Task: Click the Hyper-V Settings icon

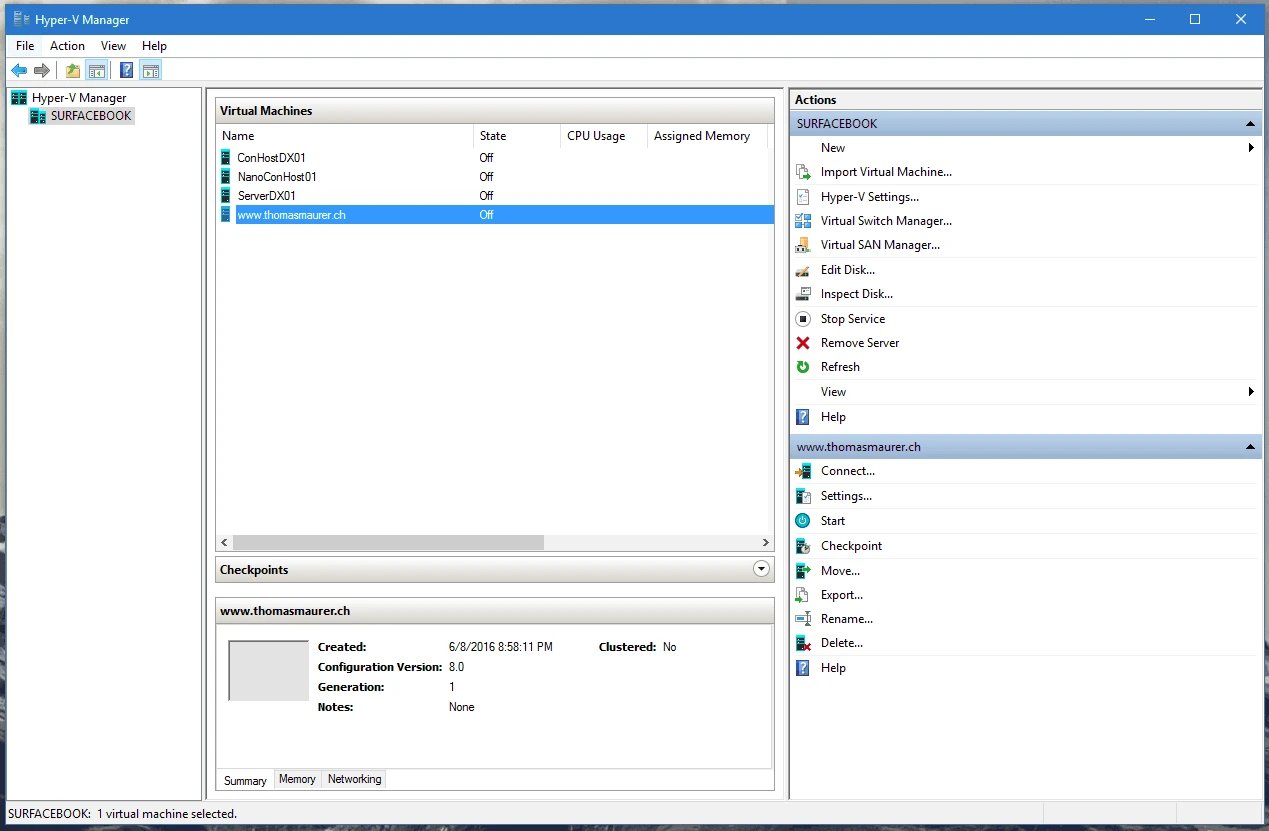Action: click(x=803, y=197)
